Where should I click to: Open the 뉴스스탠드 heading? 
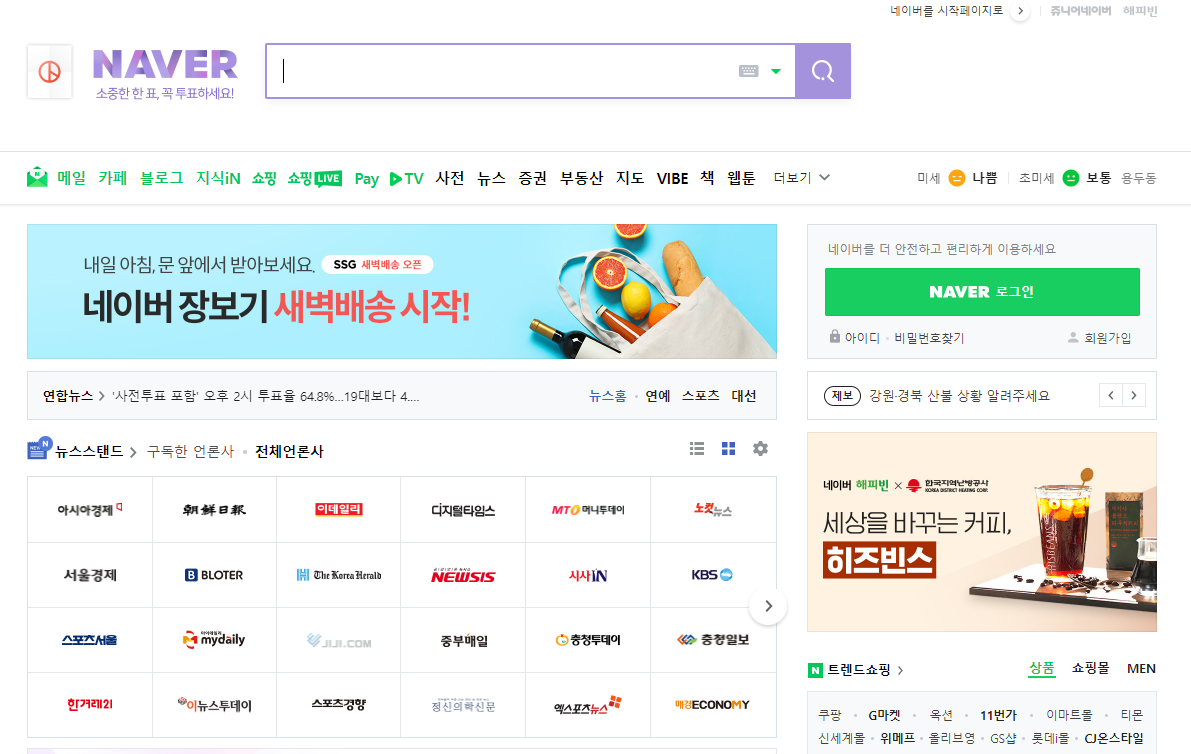(x=89, y=451)
